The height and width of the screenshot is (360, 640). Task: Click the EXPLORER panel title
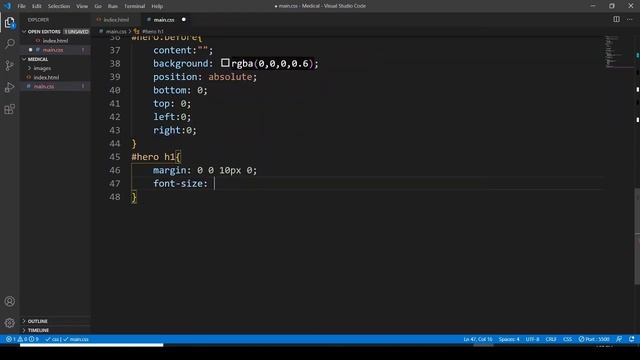click(38, 20)
